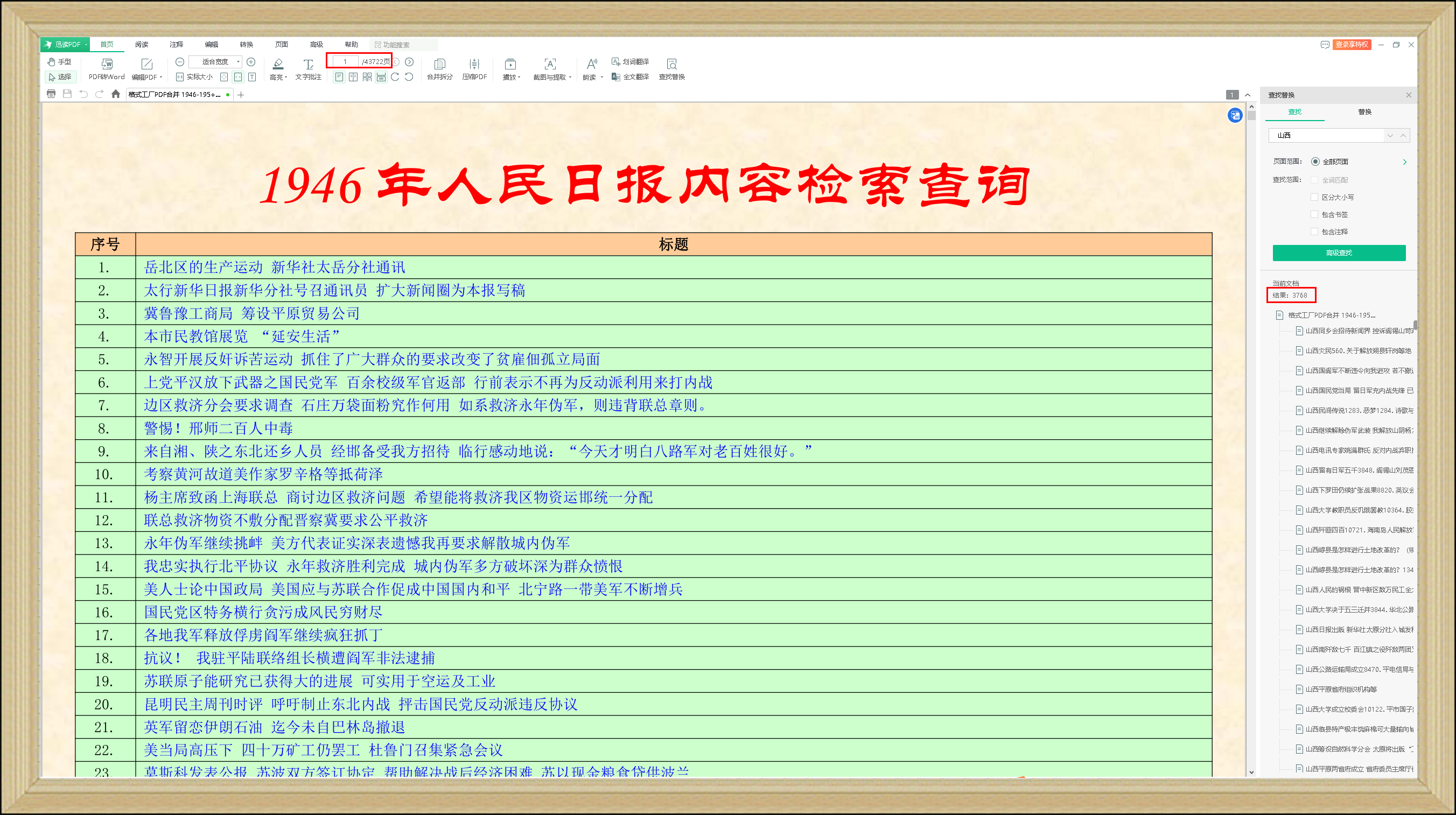Click the PDF转Word conversion icon
Image resolution: width=1456 pixels, height=815 pixels.
coord(106,64)
